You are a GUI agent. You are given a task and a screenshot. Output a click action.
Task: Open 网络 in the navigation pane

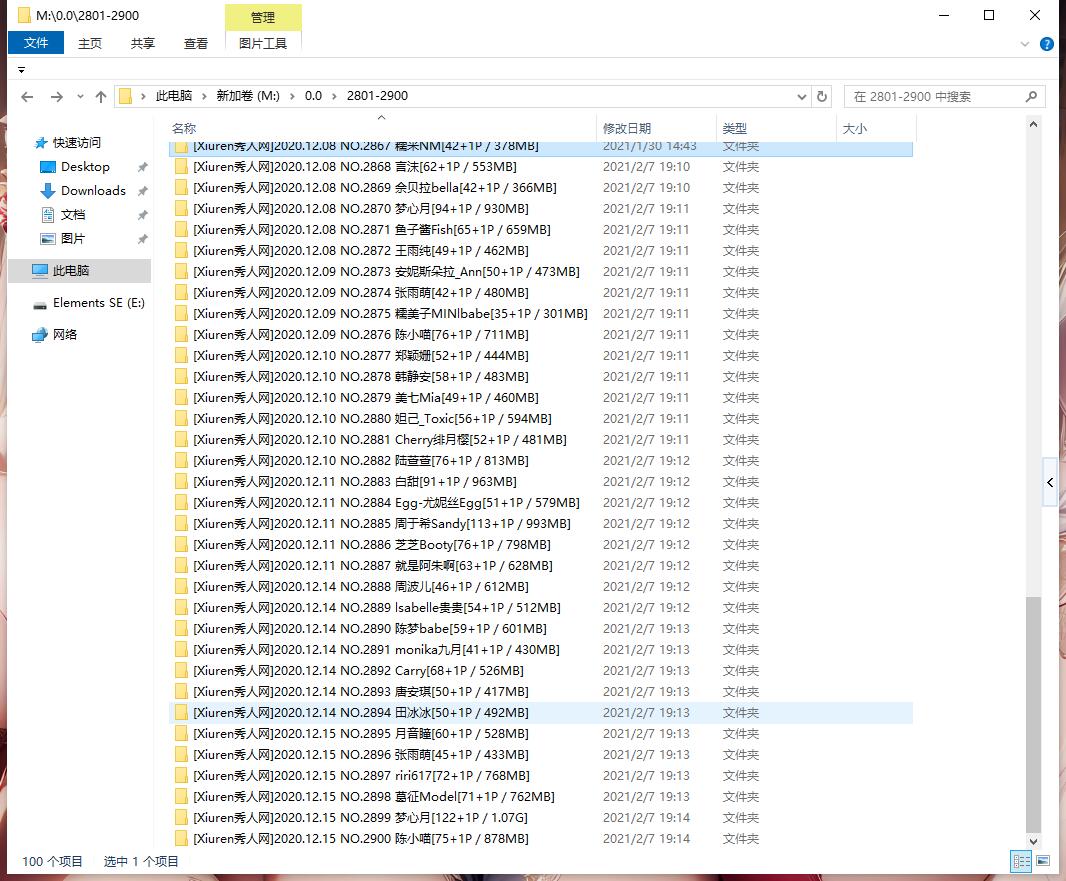[65, 334]
